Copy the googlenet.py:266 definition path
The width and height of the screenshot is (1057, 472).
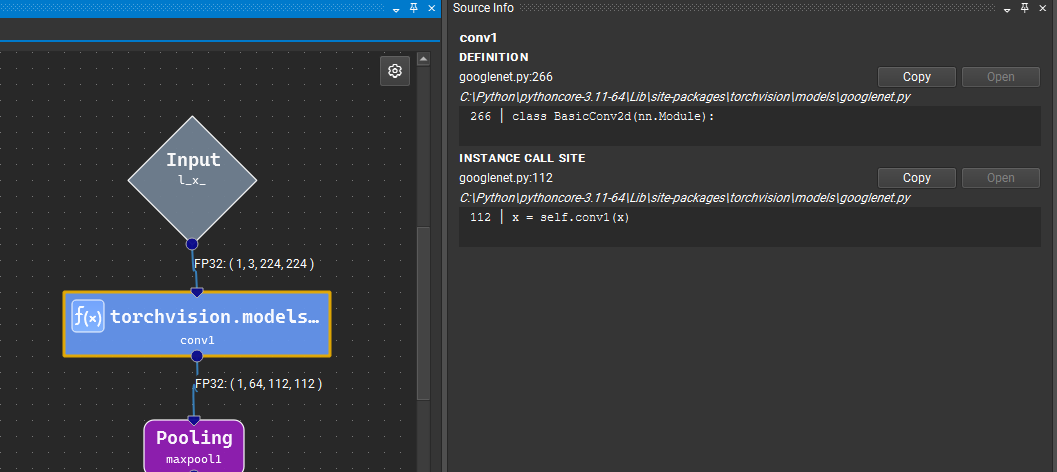(917, 77)
